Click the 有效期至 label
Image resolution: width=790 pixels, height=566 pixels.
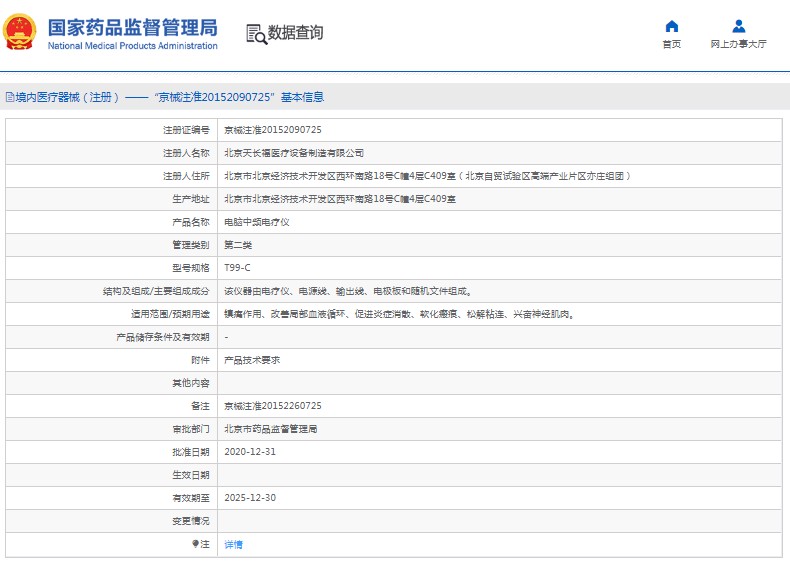tap(190, 498)
